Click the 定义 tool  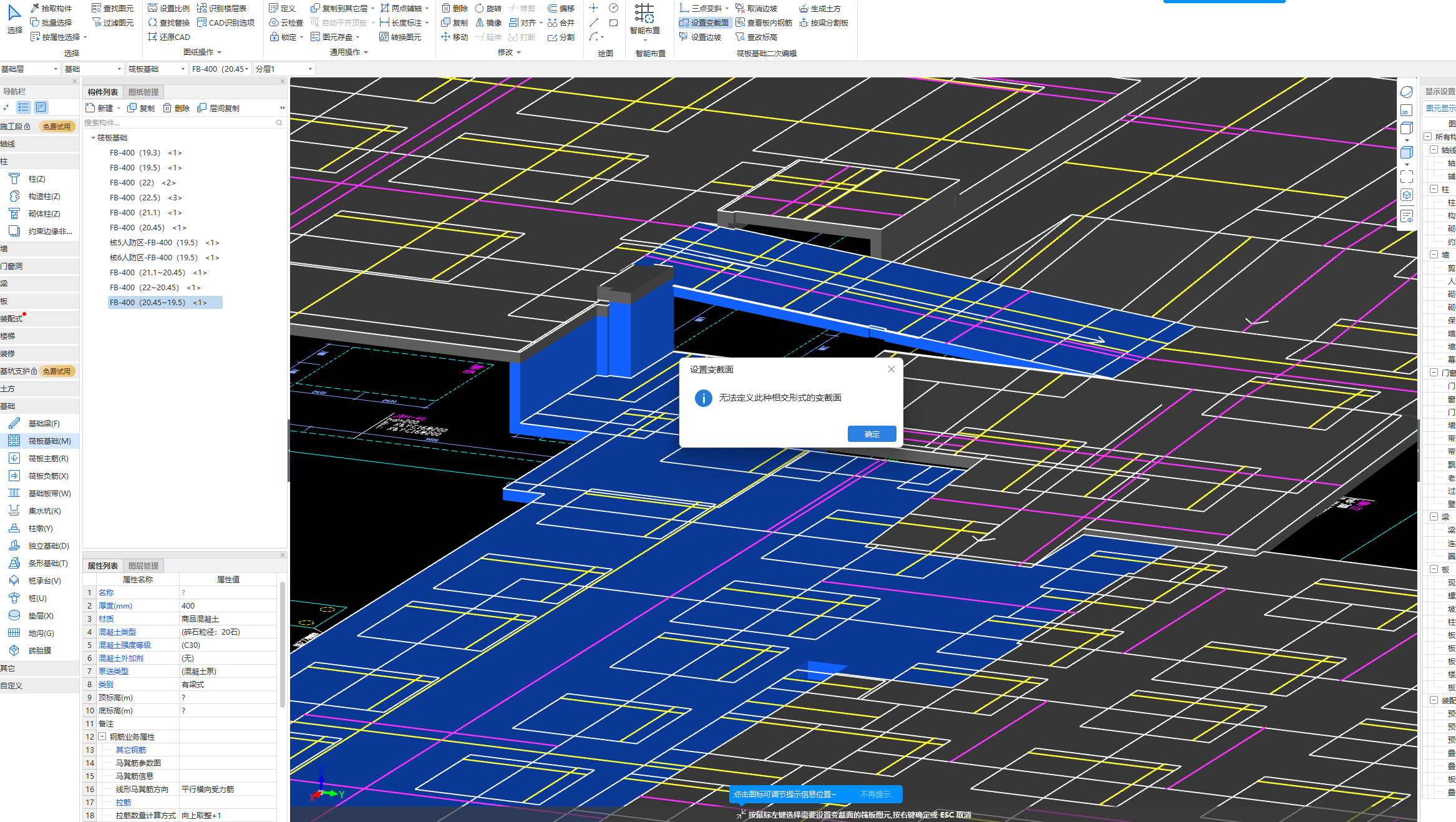pos(282,8)
